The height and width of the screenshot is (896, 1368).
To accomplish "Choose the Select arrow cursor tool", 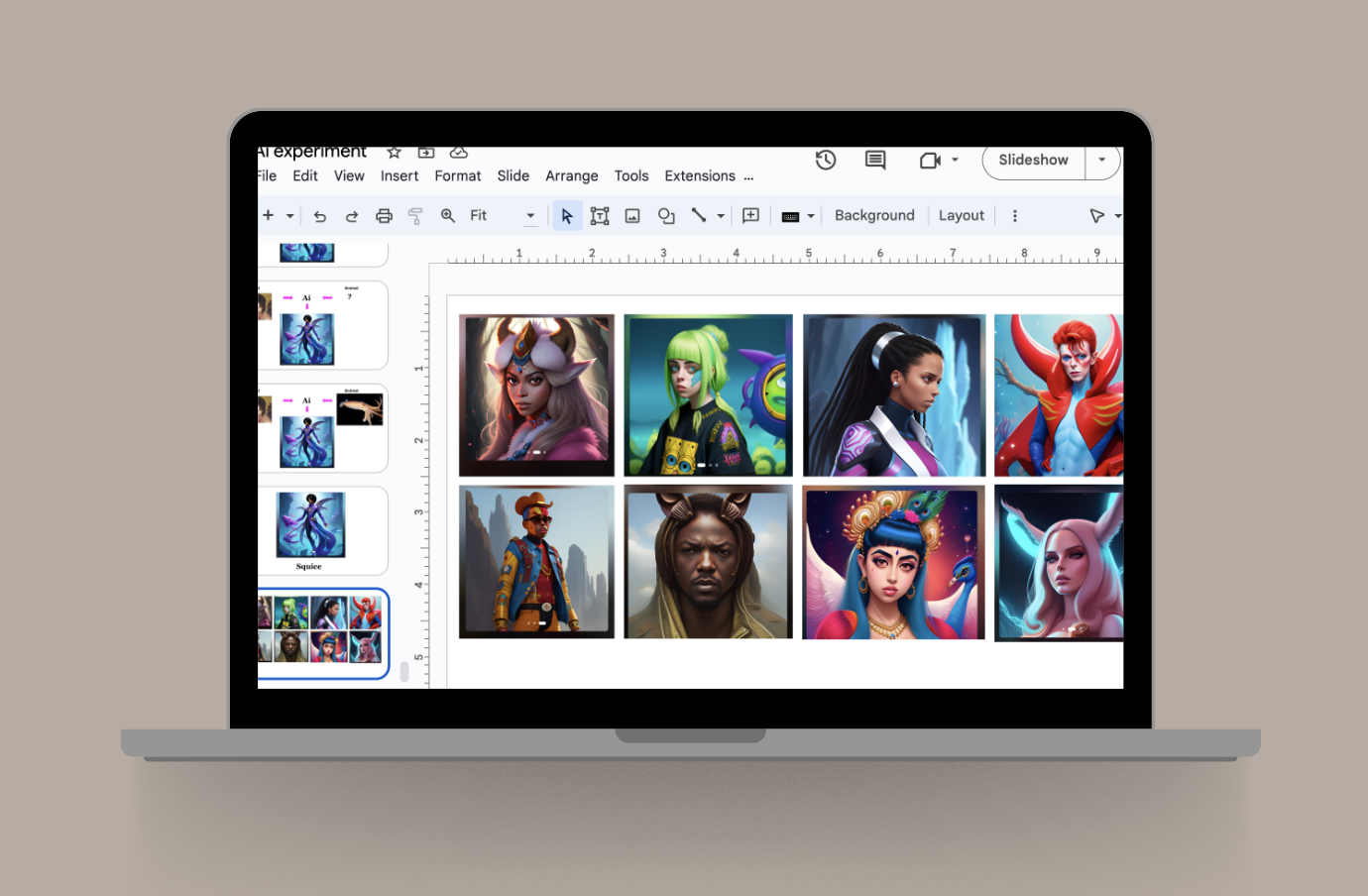I will tap(567, 215).
